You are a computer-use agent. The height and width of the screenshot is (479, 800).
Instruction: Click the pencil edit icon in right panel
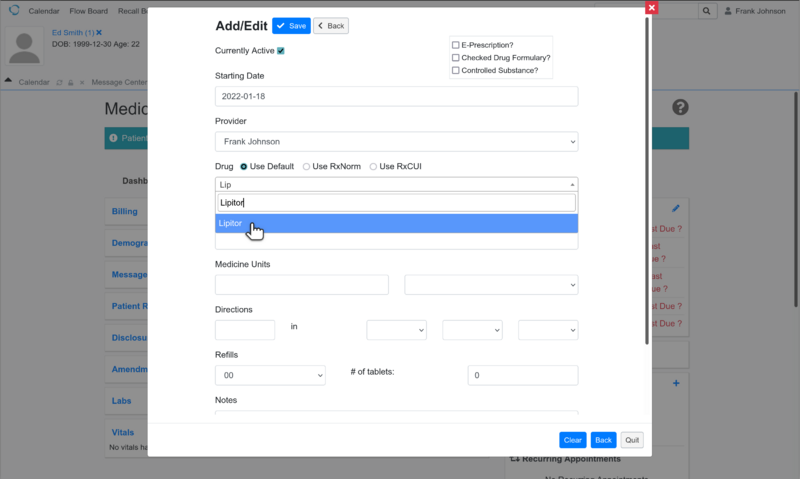676,208
